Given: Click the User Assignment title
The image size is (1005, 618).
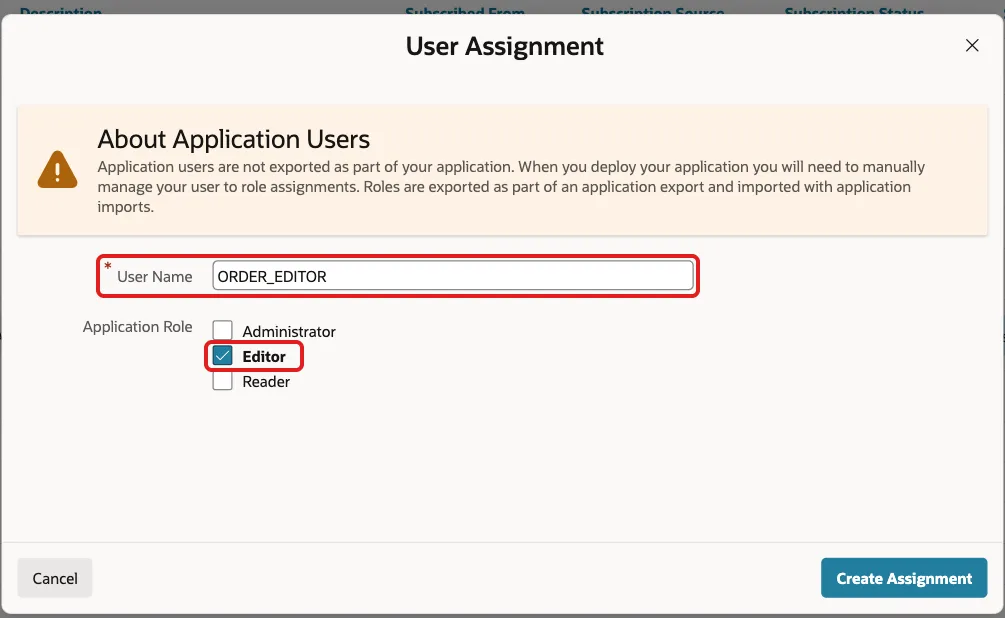Looking at the screenshot, I should click(504, 46).
